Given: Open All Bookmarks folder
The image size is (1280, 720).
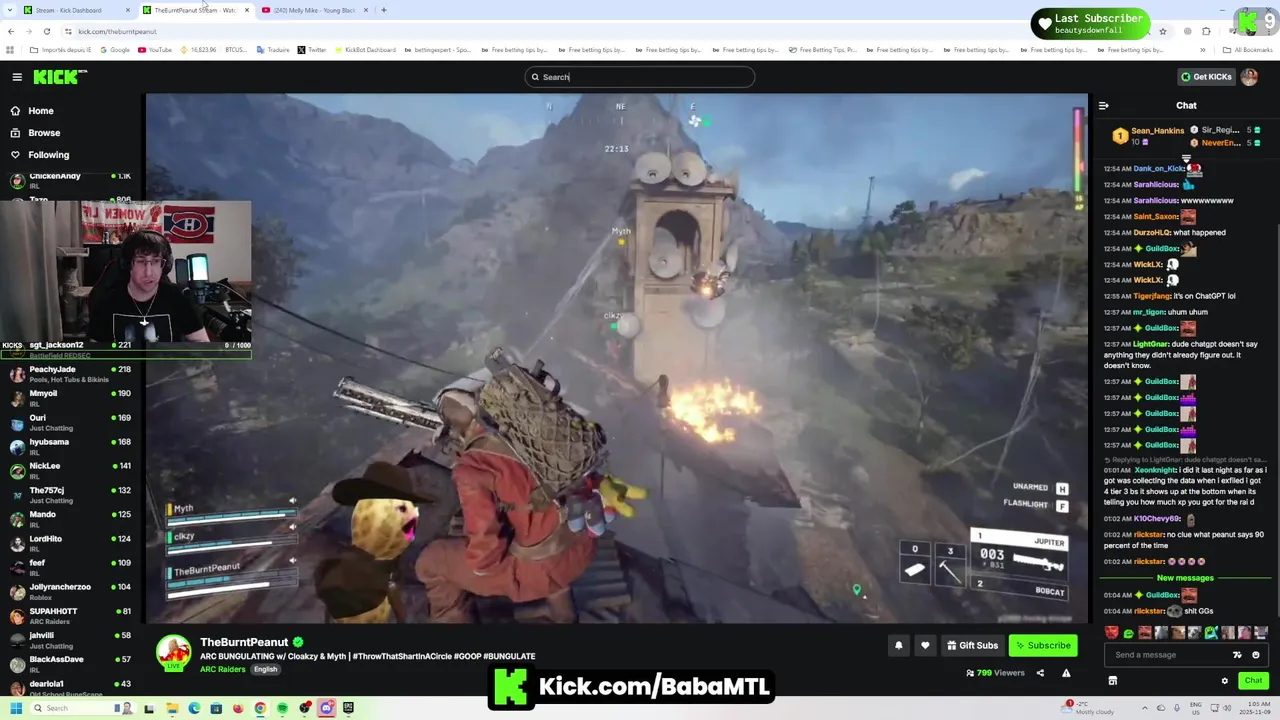Looking at the screenshot, I should pos(1247,50).
